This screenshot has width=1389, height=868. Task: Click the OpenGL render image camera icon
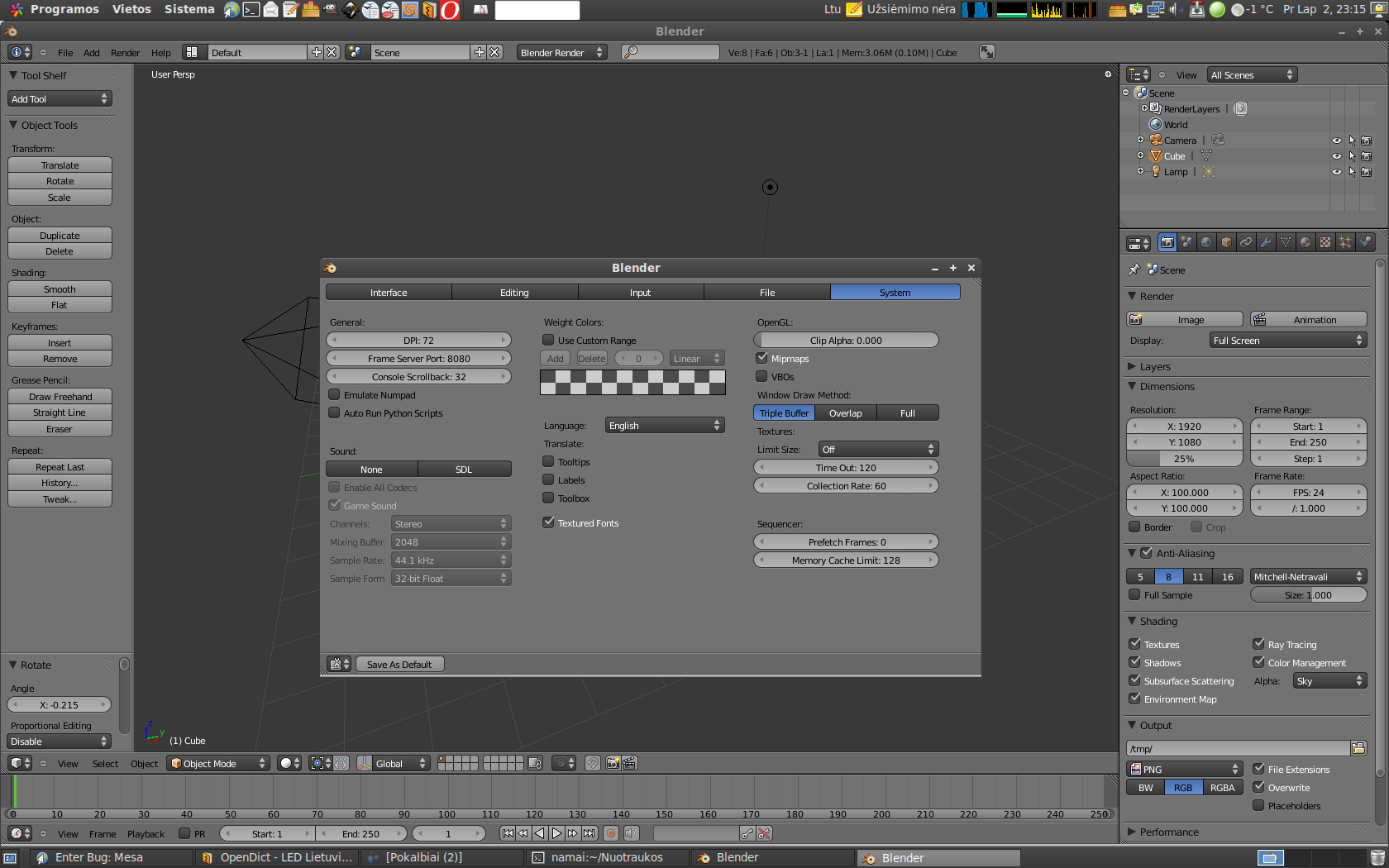(x=613, y=763)
